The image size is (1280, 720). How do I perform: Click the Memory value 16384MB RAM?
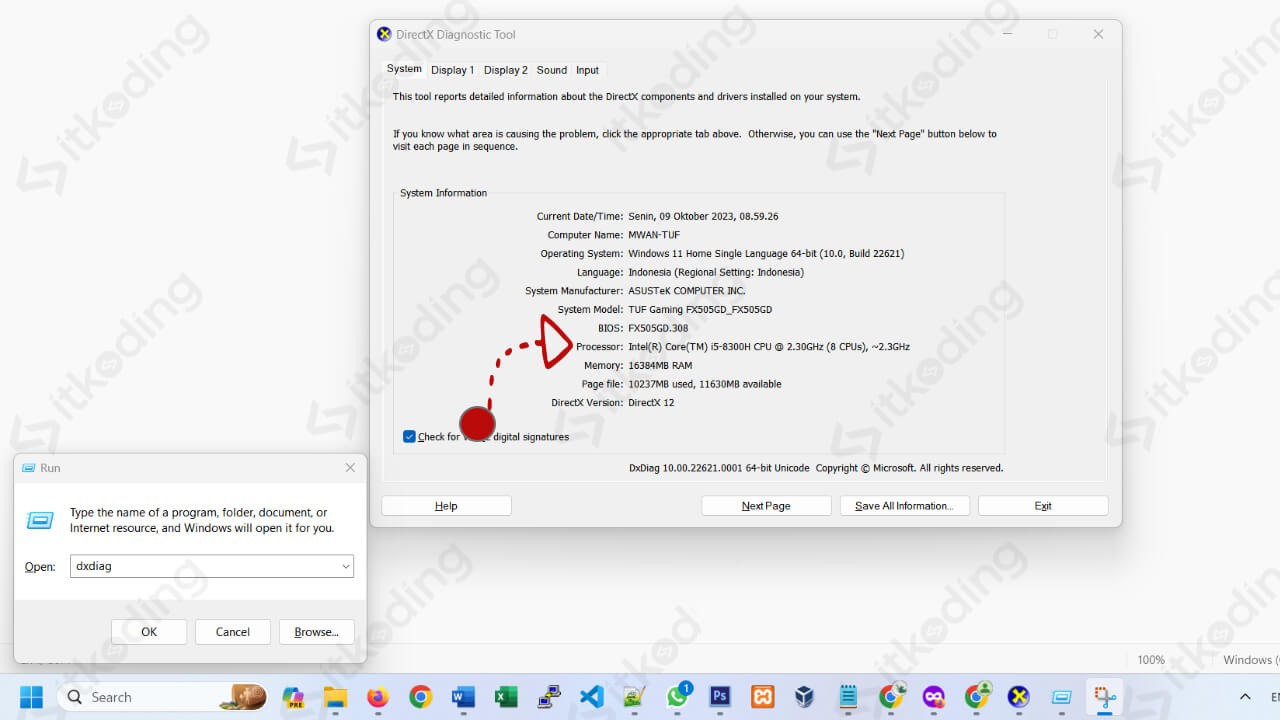[x=660, y=366]
